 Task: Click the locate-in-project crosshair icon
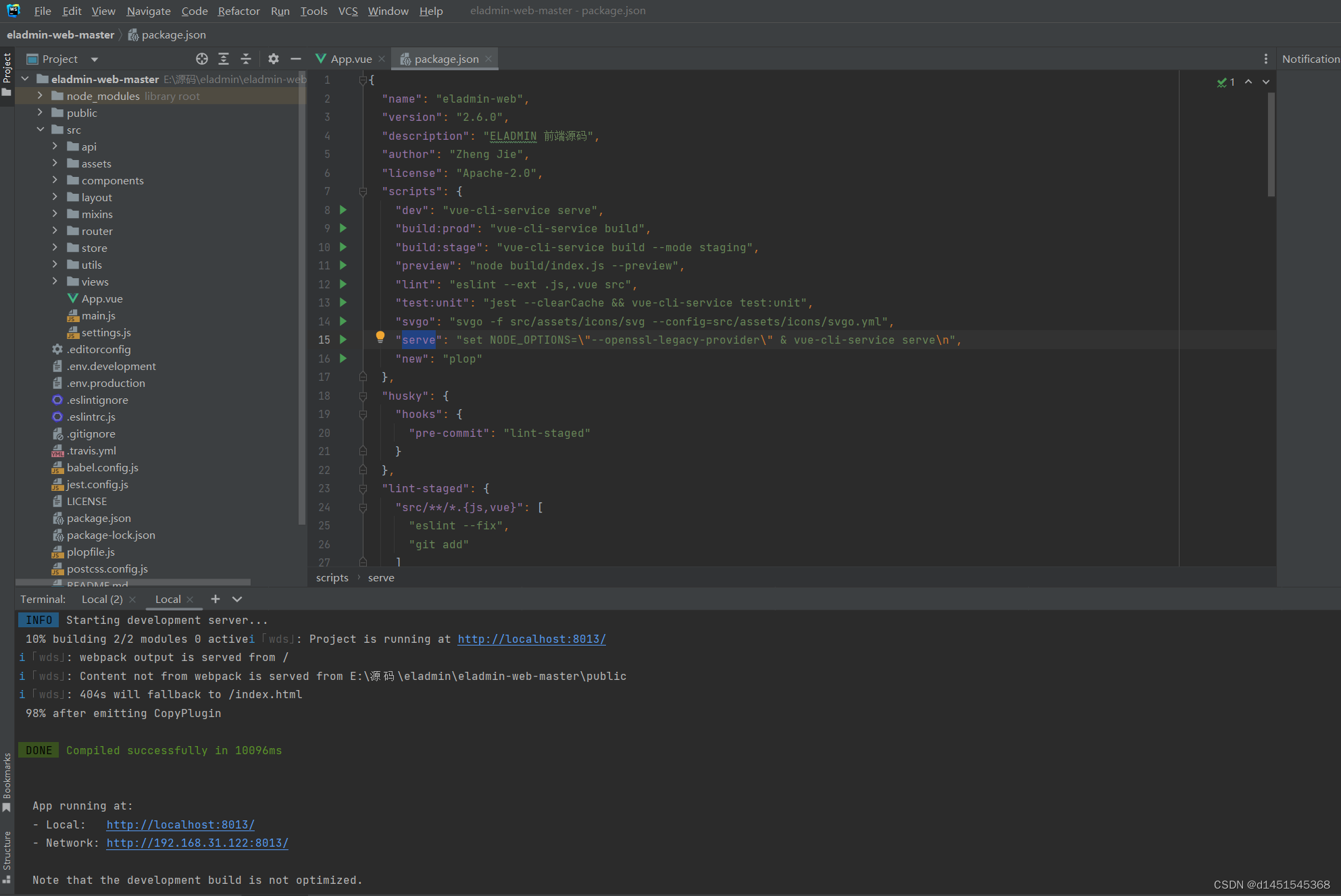coord(201,59)
